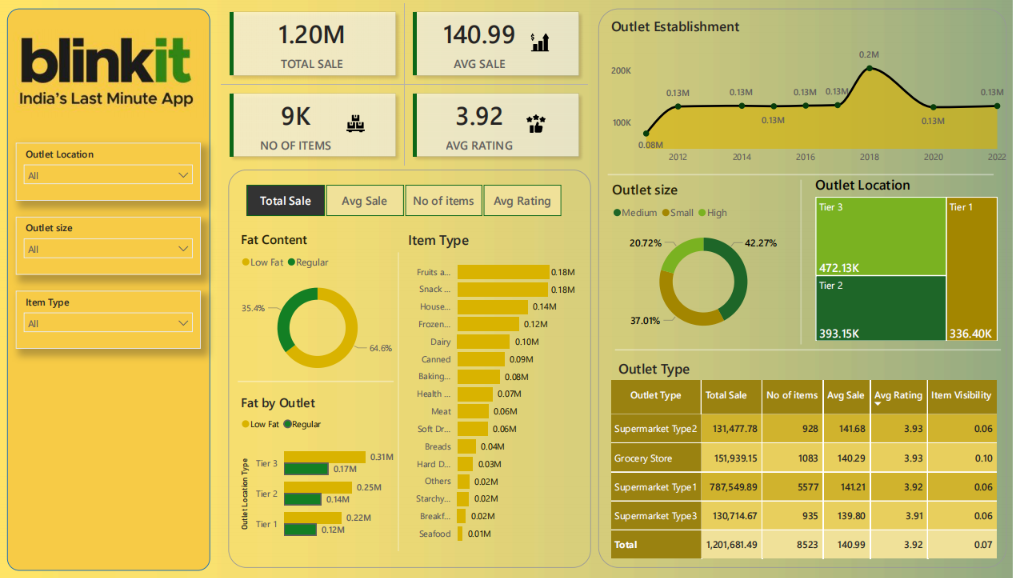Click the 5577 items cell
This screenshot has width=1013, height=578.
click(792, 488)
